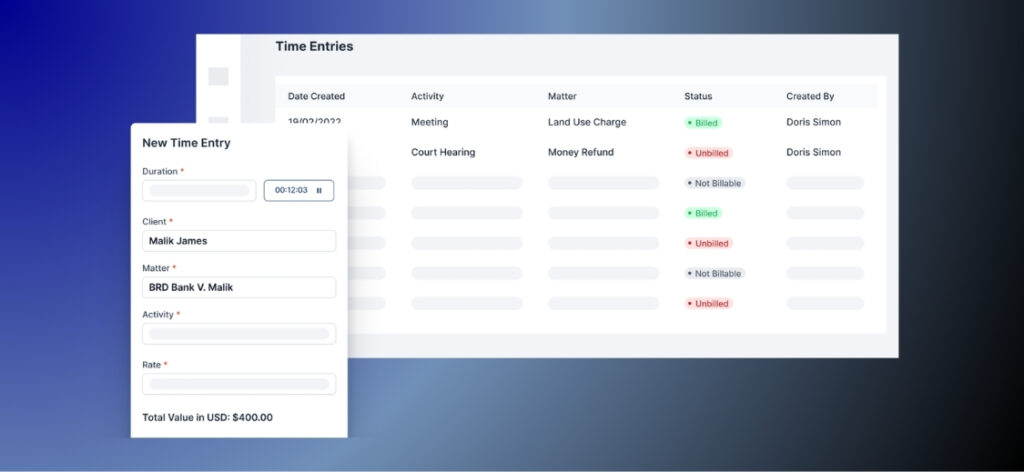Expand the Activity field in New Time Entry
1024x472 pixels.
(238, 334)
